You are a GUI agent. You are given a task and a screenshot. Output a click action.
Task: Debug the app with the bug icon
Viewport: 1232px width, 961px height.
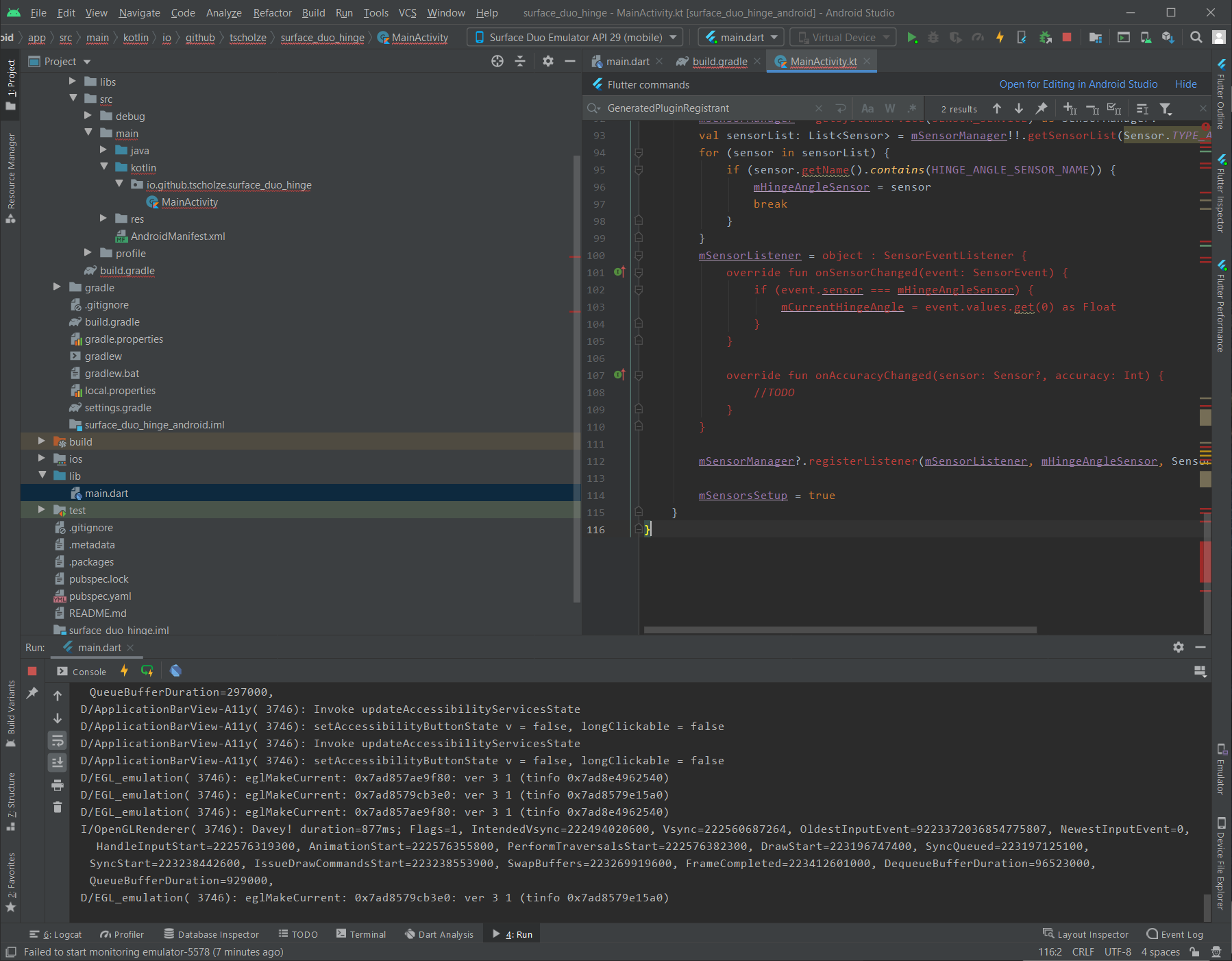[933, 37]
